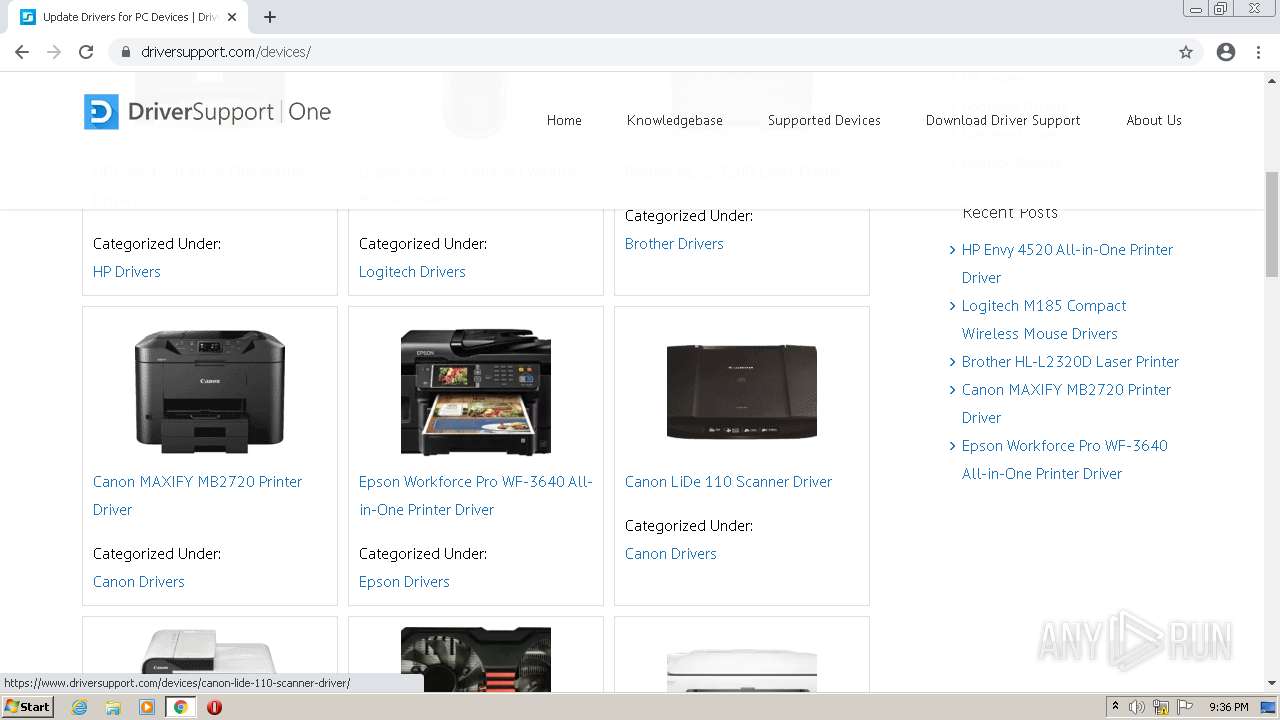Go to Supported Devices page

coord(824,120)
